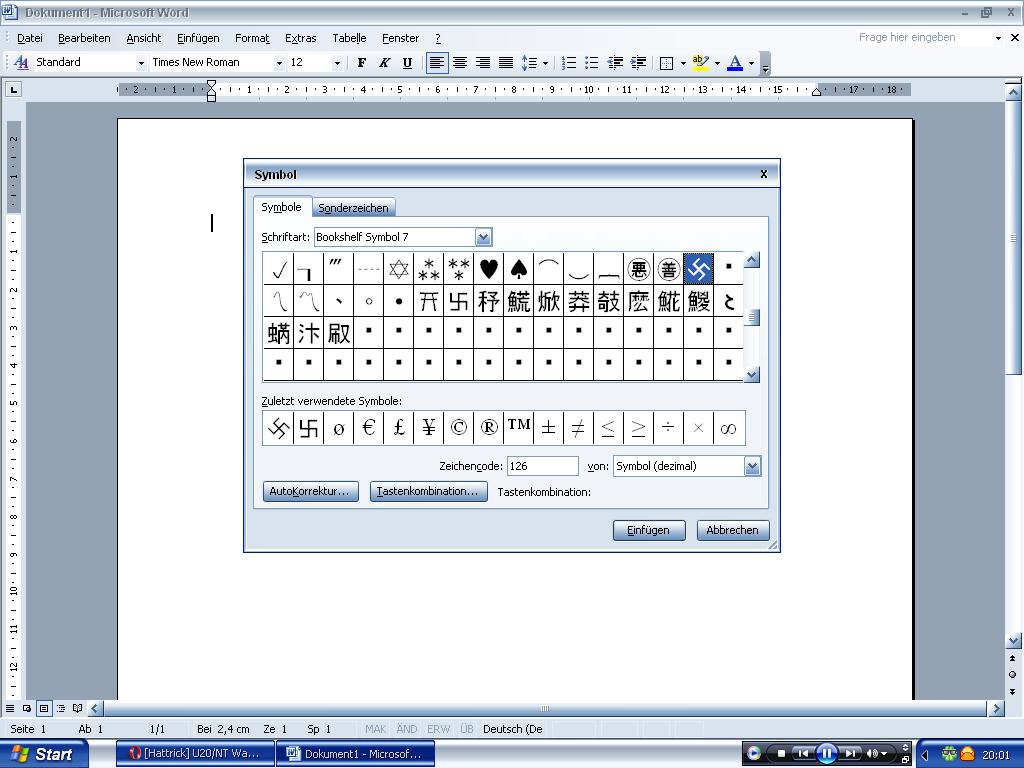
Task: Toggle bold formatting (F button)
Action: tap(362, 63)
